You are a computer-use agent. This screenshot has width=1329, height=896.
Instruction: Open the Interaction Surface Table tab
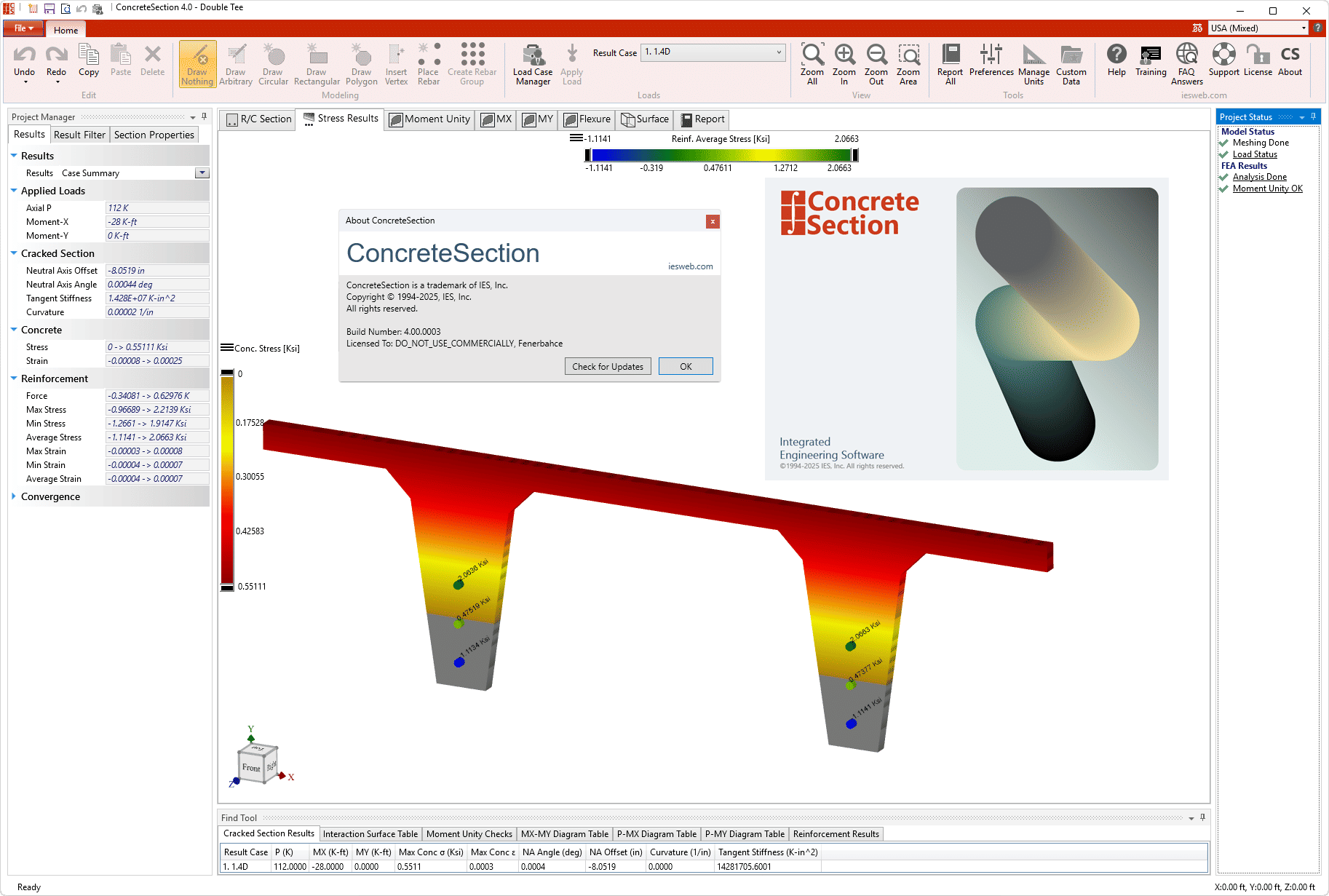click(x=370, y=833)
